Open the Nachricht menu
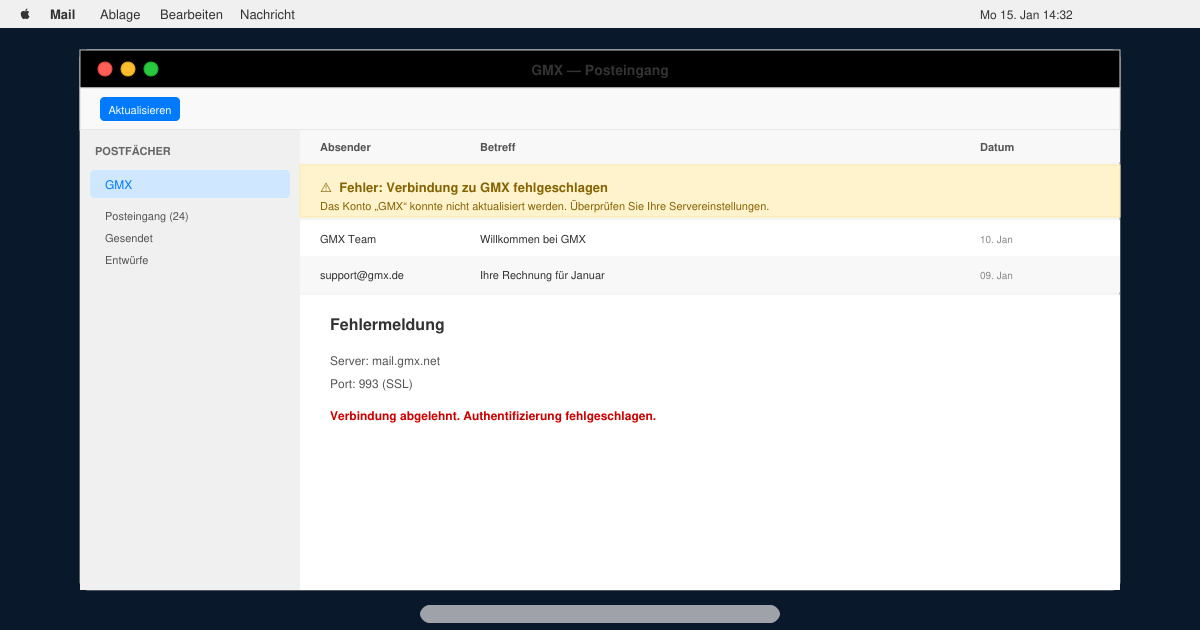 (x=267, y=15)
